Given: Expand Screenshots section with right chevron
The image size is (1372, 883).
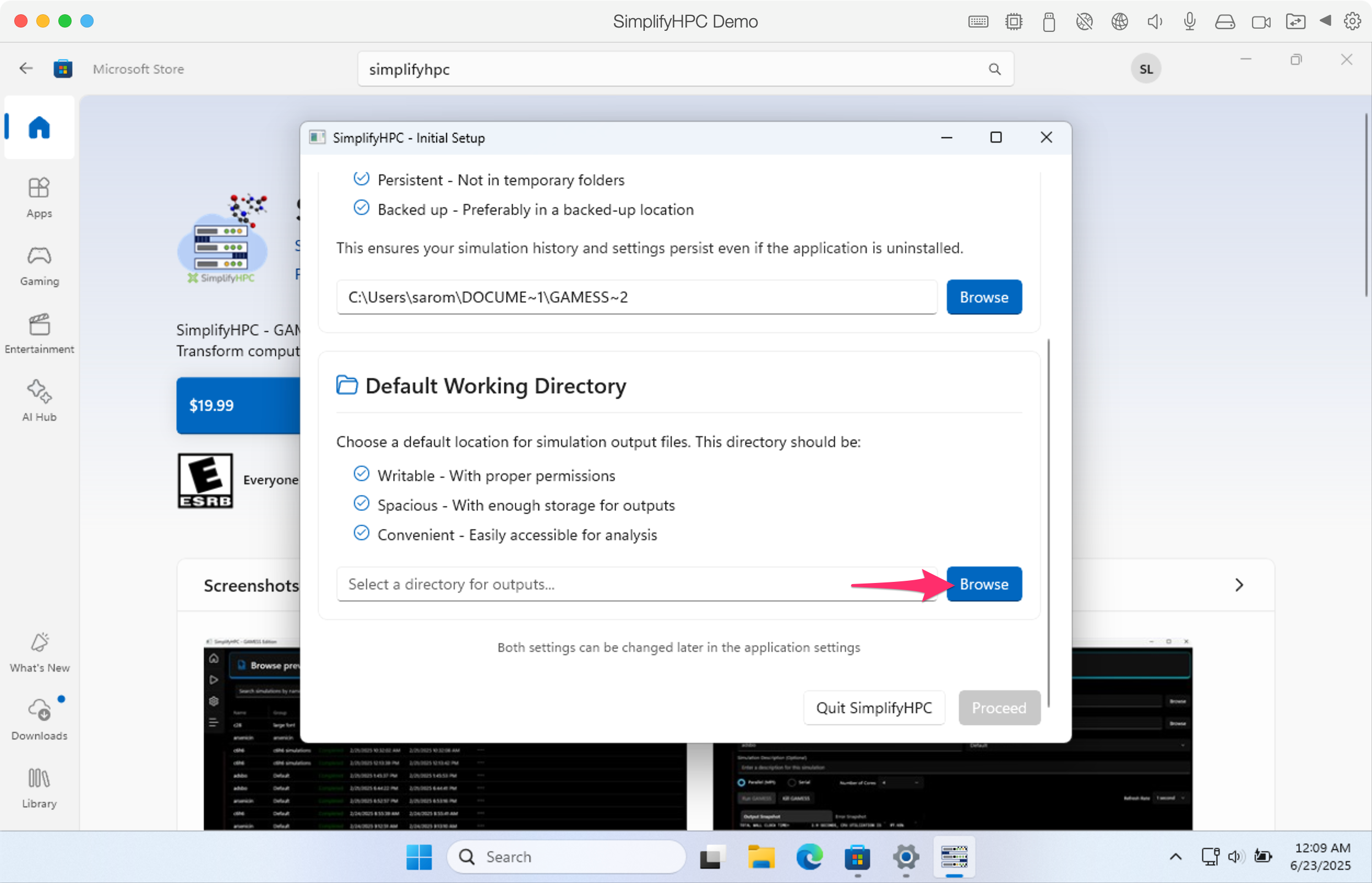Looking at the screenshot, I should [x=1238, y=585].
